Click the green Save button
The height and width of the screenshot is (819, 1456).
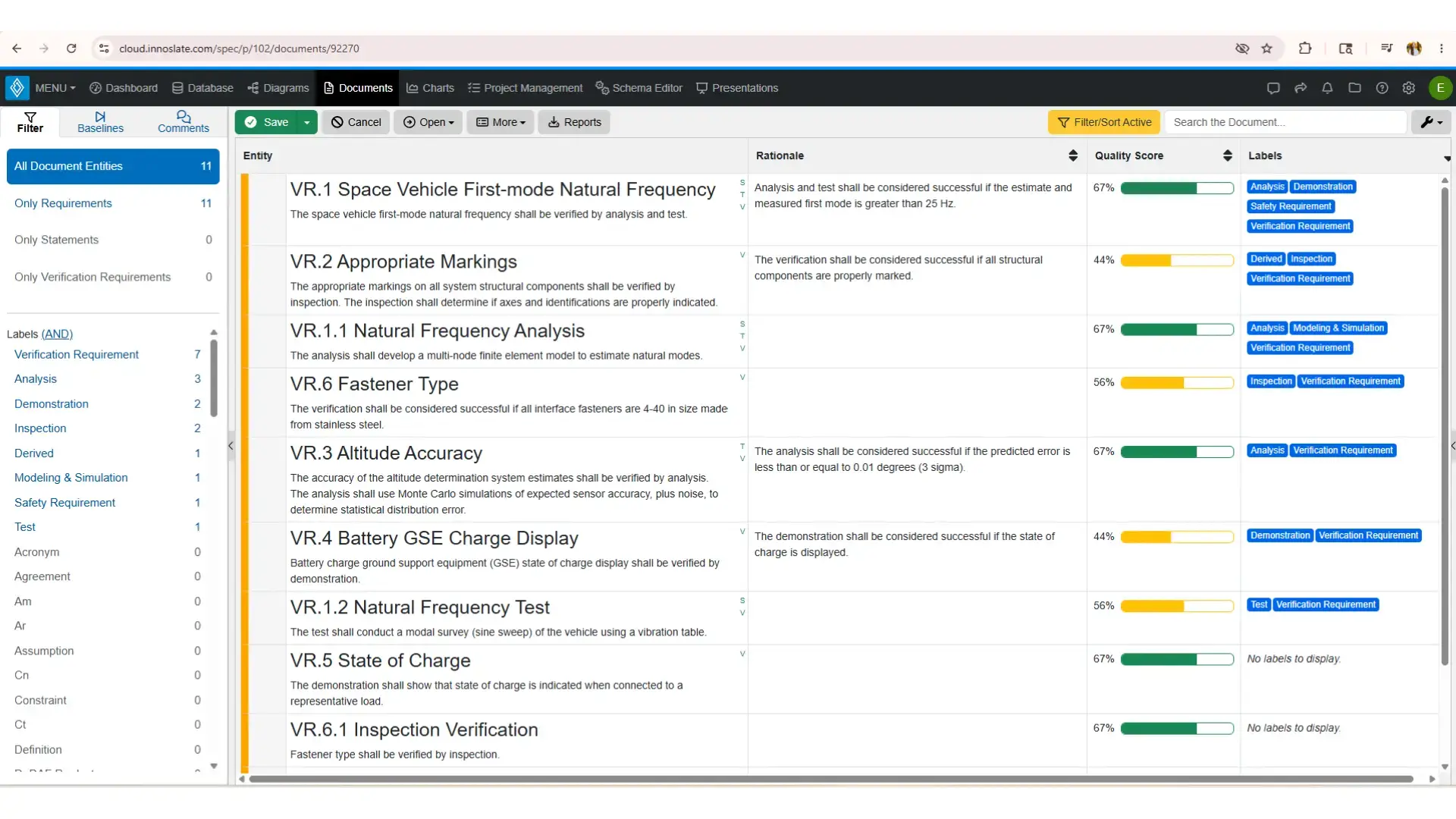266,122
